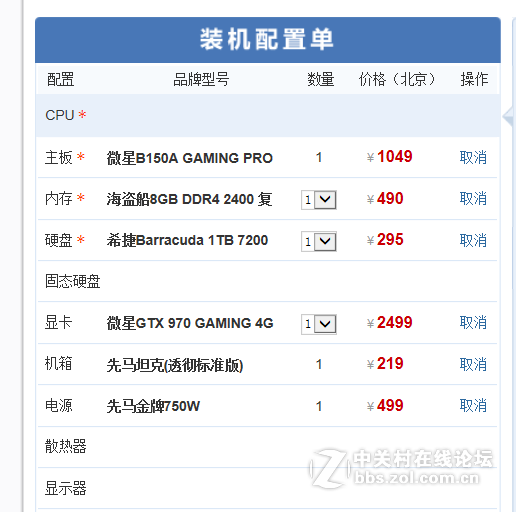Open quantity dropdown for 海盗船 memory
Image resolution: width=516 pixels, height=512 pixels.
319,200
